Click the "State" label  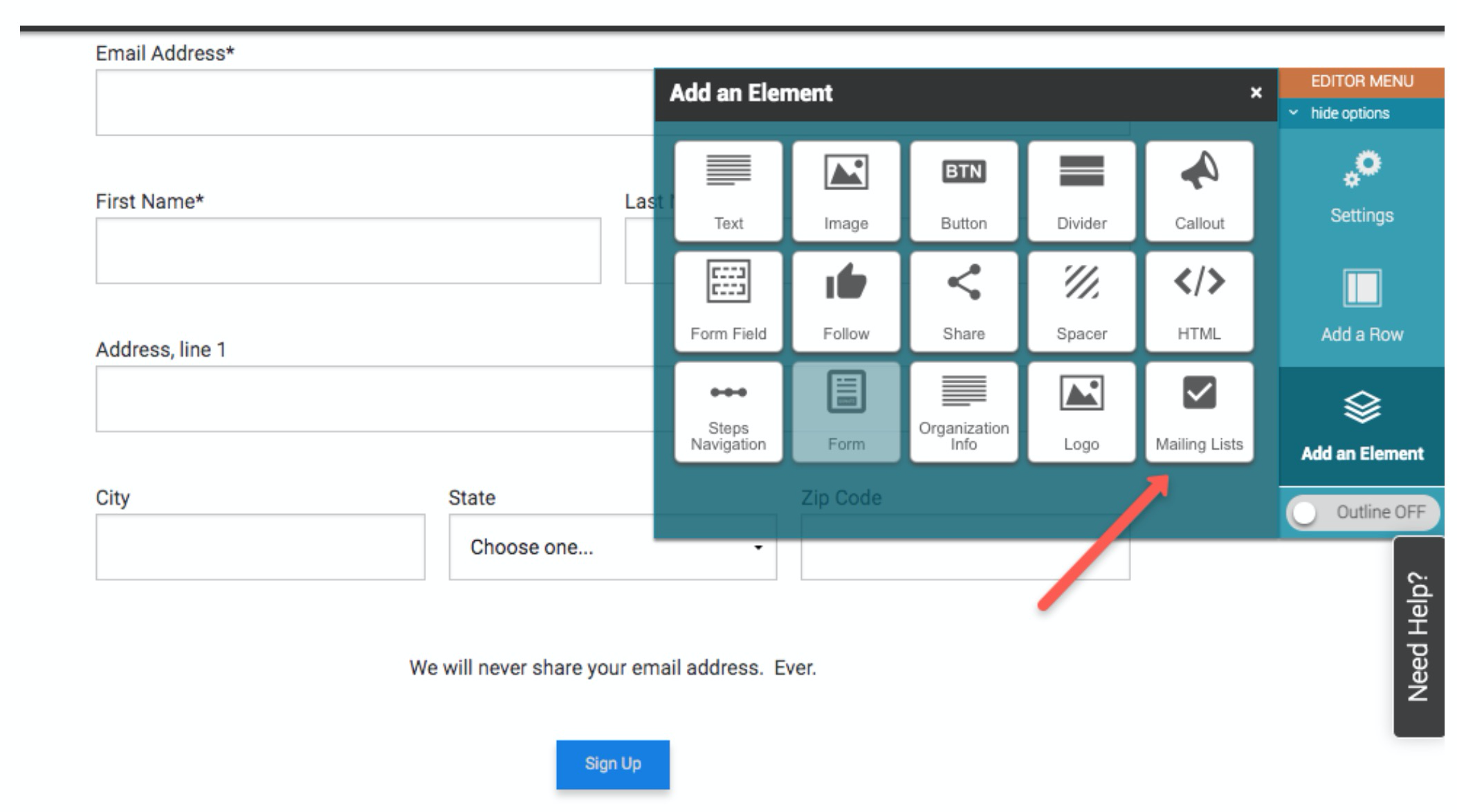pos(472,497)
